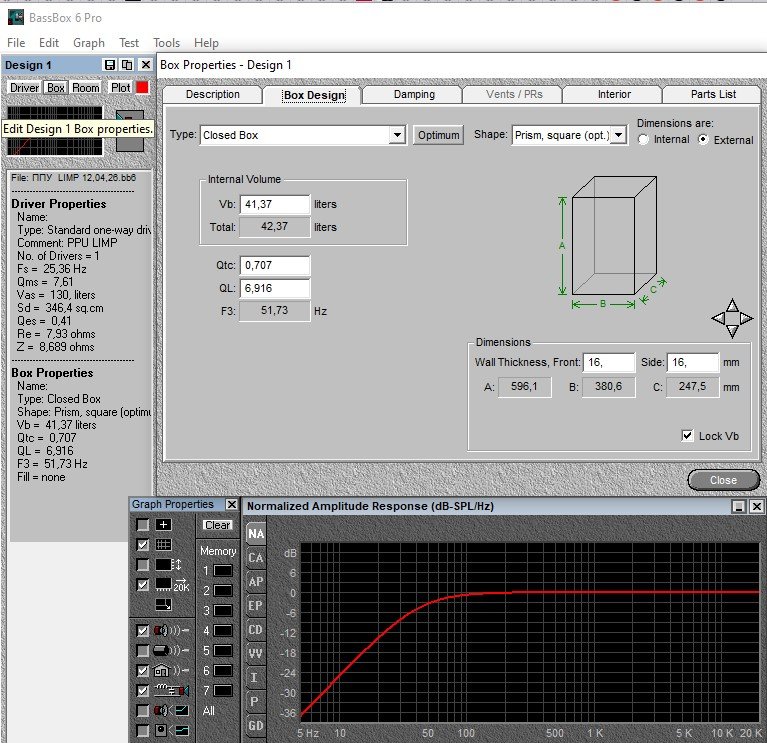Click the Vb internal volume input field

pyautogui.click(x=275, y=204)
